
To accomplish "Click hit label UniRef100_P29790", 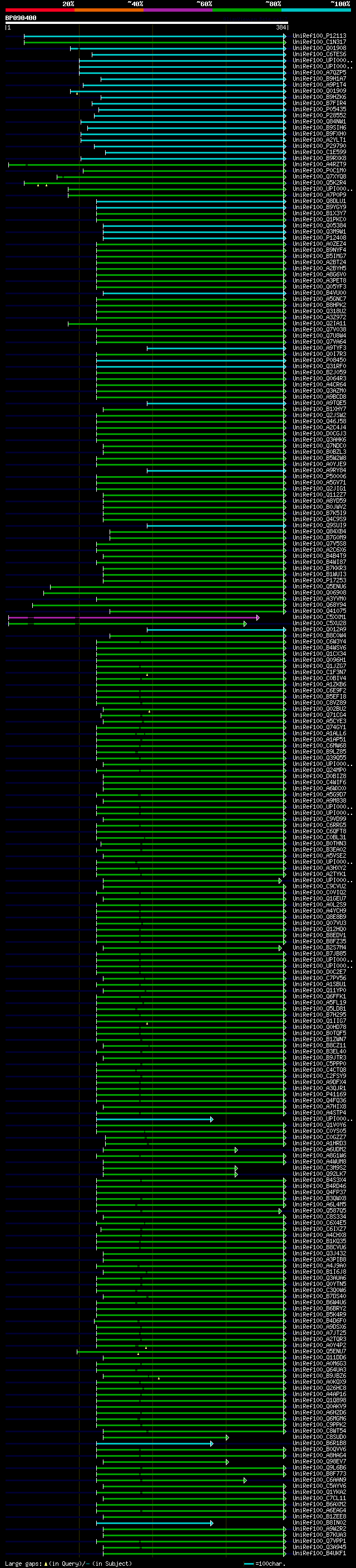I will pos(319,146).
